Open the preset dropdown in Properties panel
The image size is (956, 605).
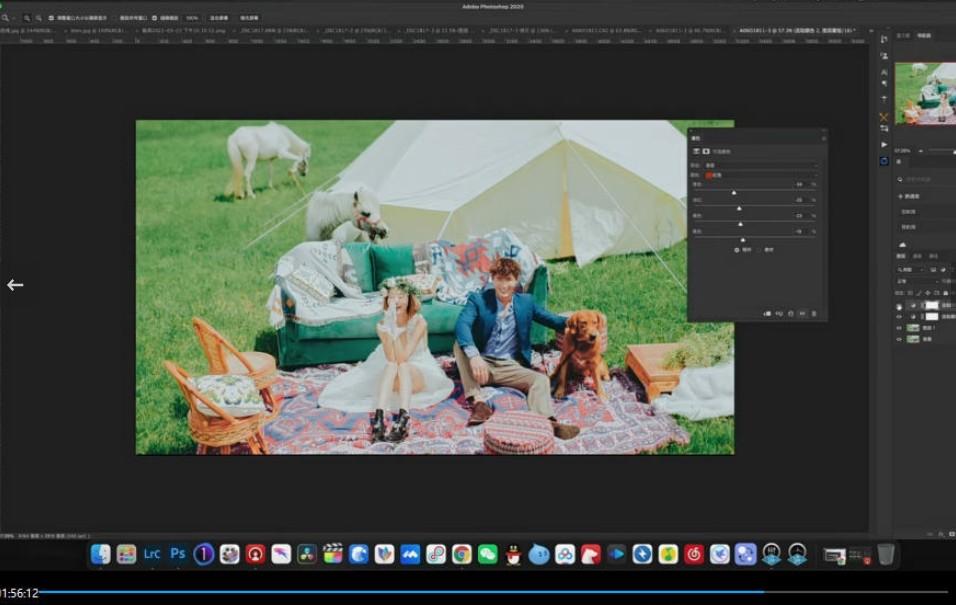[760, 165]
